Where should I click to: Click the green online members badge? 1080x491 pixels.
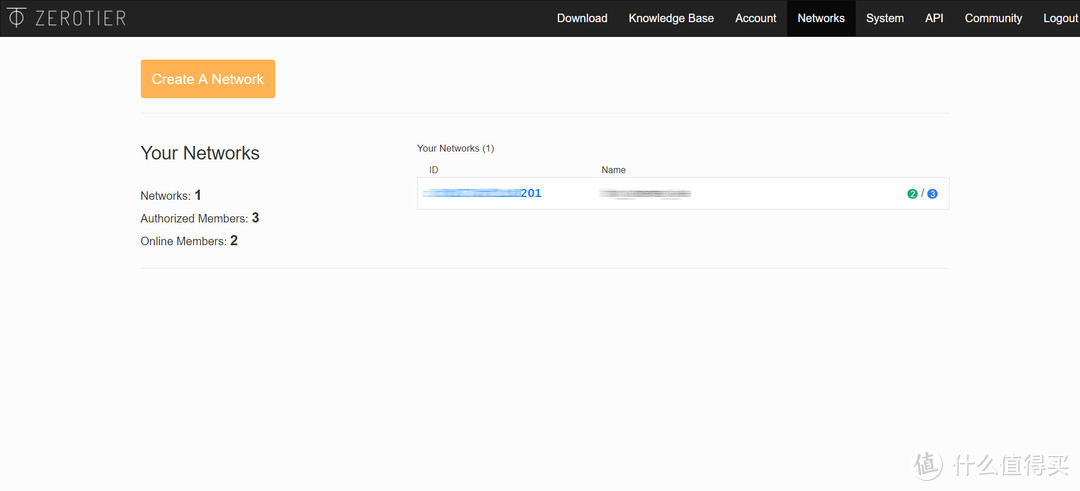pos(912,194)
